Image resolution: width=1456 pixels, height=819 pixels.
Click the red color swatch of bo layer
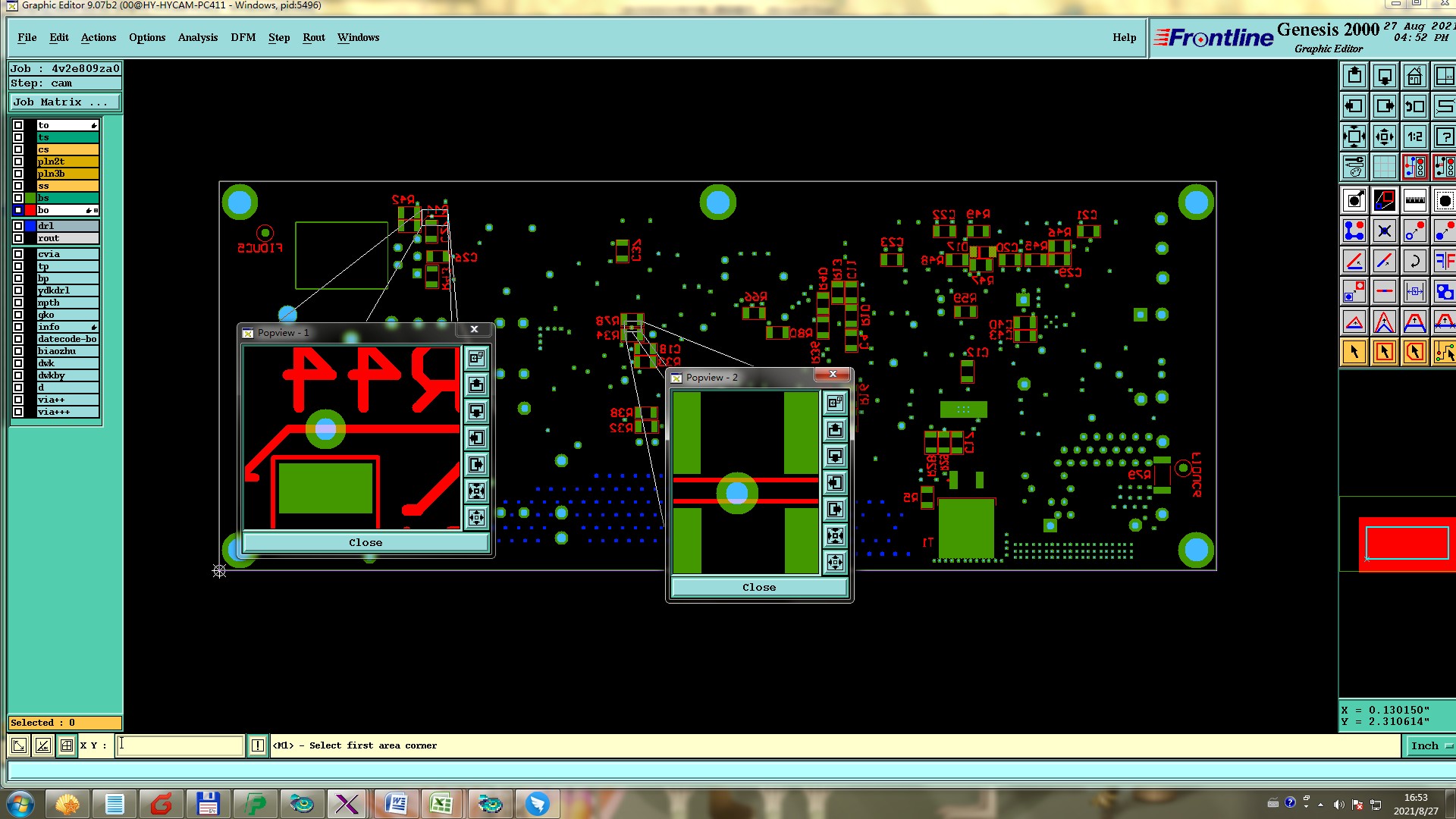[30, 210]
